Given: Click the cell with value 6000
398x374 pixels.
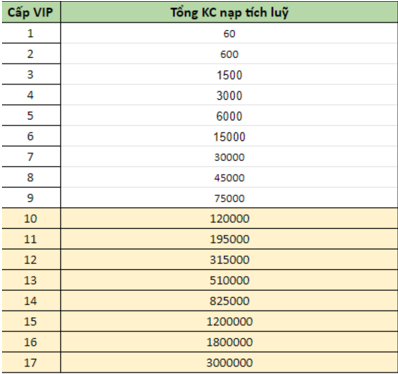Looking at the screenshot, I should pos(229,116).
